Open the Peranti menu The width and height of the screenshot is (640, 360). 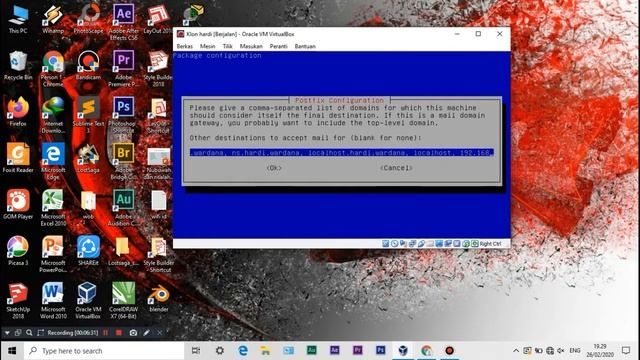tap(278, 46)
